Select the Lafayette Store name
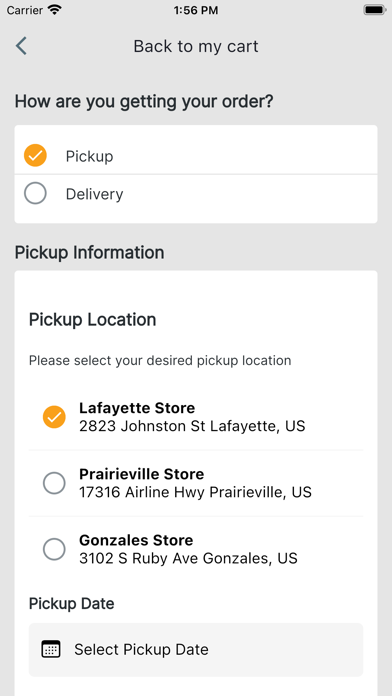 (137, 407)
